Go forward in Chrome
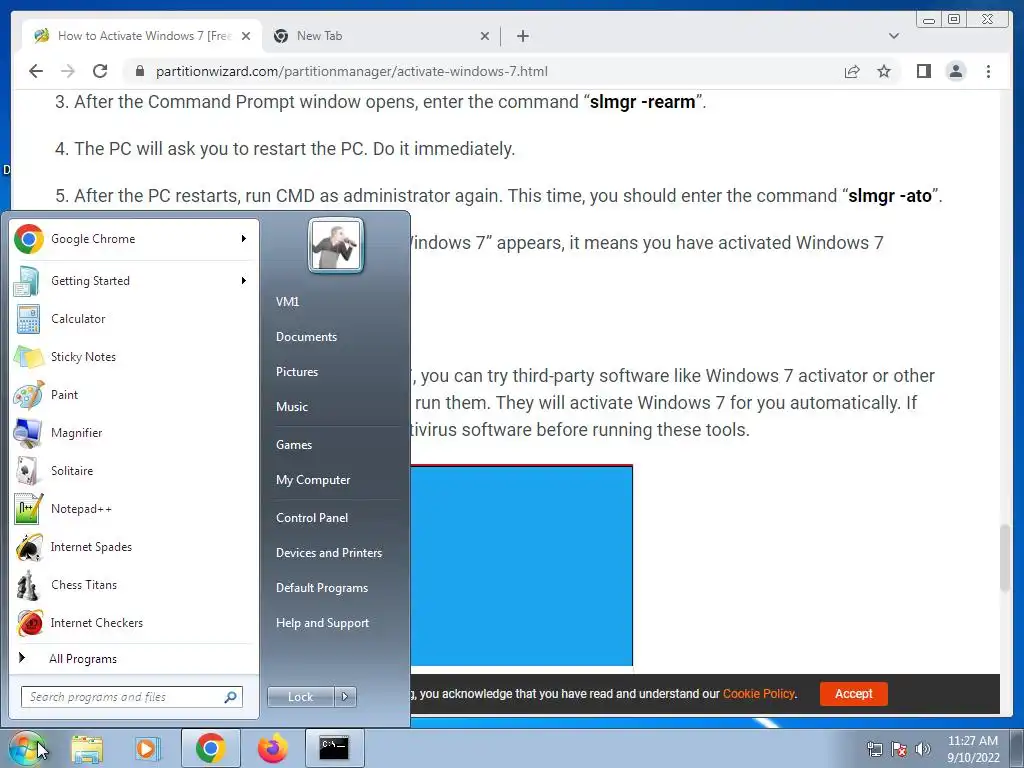 (68, 71)
